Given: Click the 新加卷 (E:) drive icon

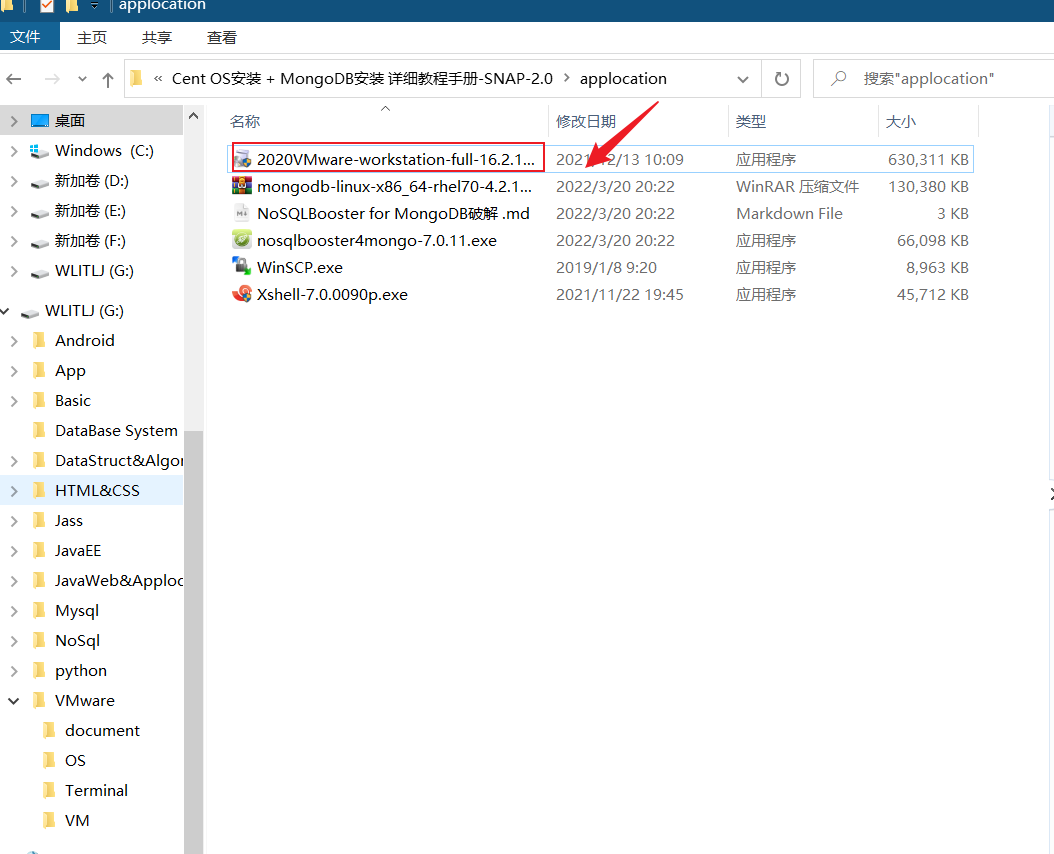Looking at the screenshot, I should point(40,212).
